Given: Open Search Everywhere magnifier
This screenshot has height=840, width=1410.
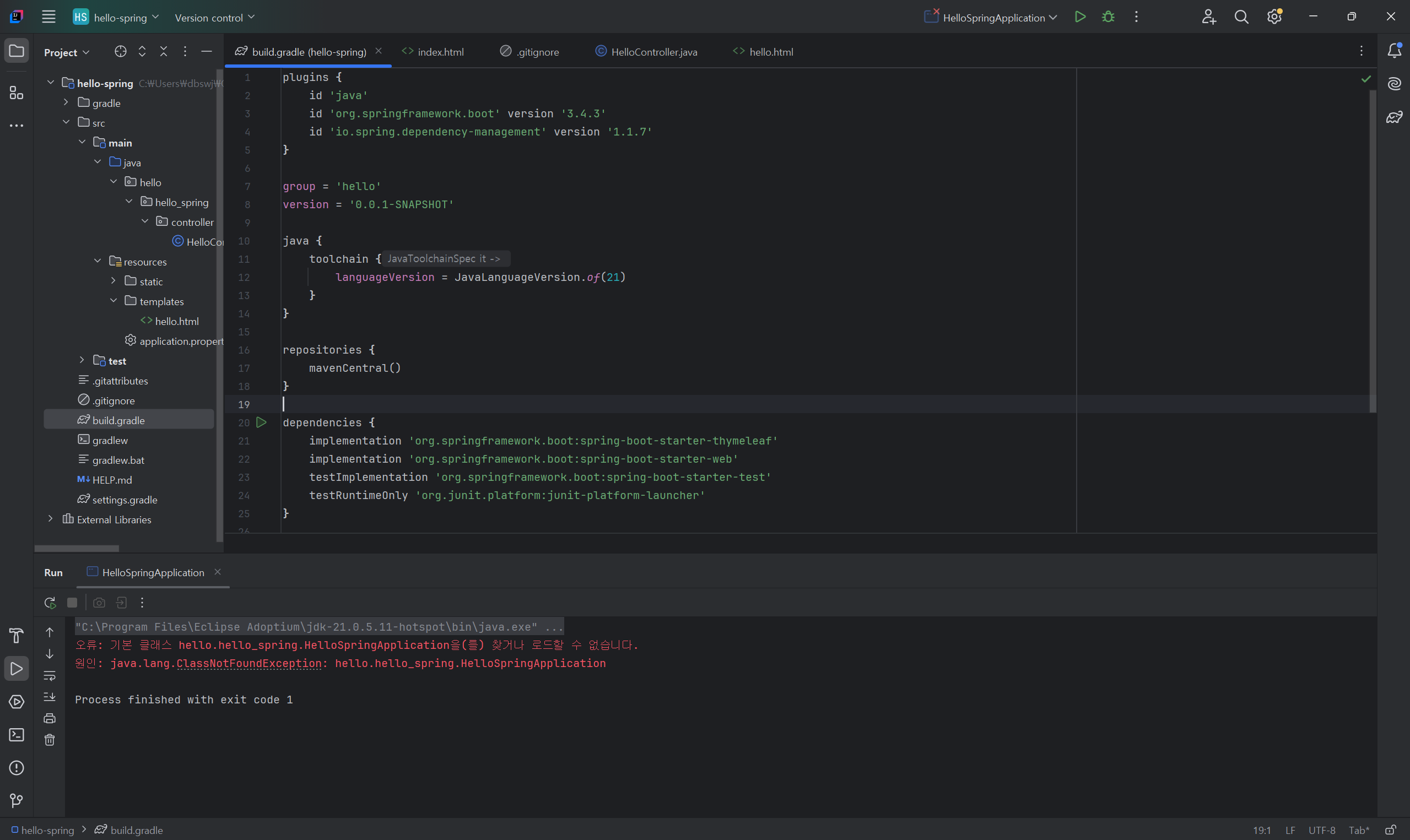Looking at the screenshot, I should click(1241, 17).
